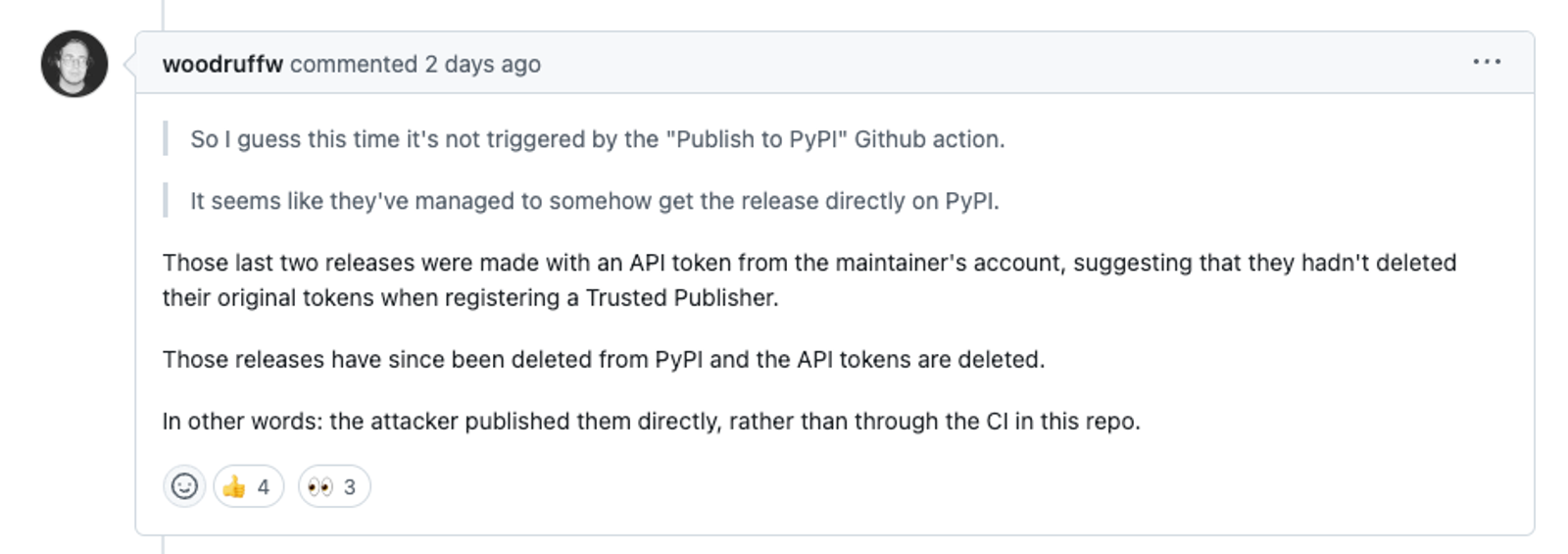Click the quoted line about release directly on PyPI

[595, 201]
